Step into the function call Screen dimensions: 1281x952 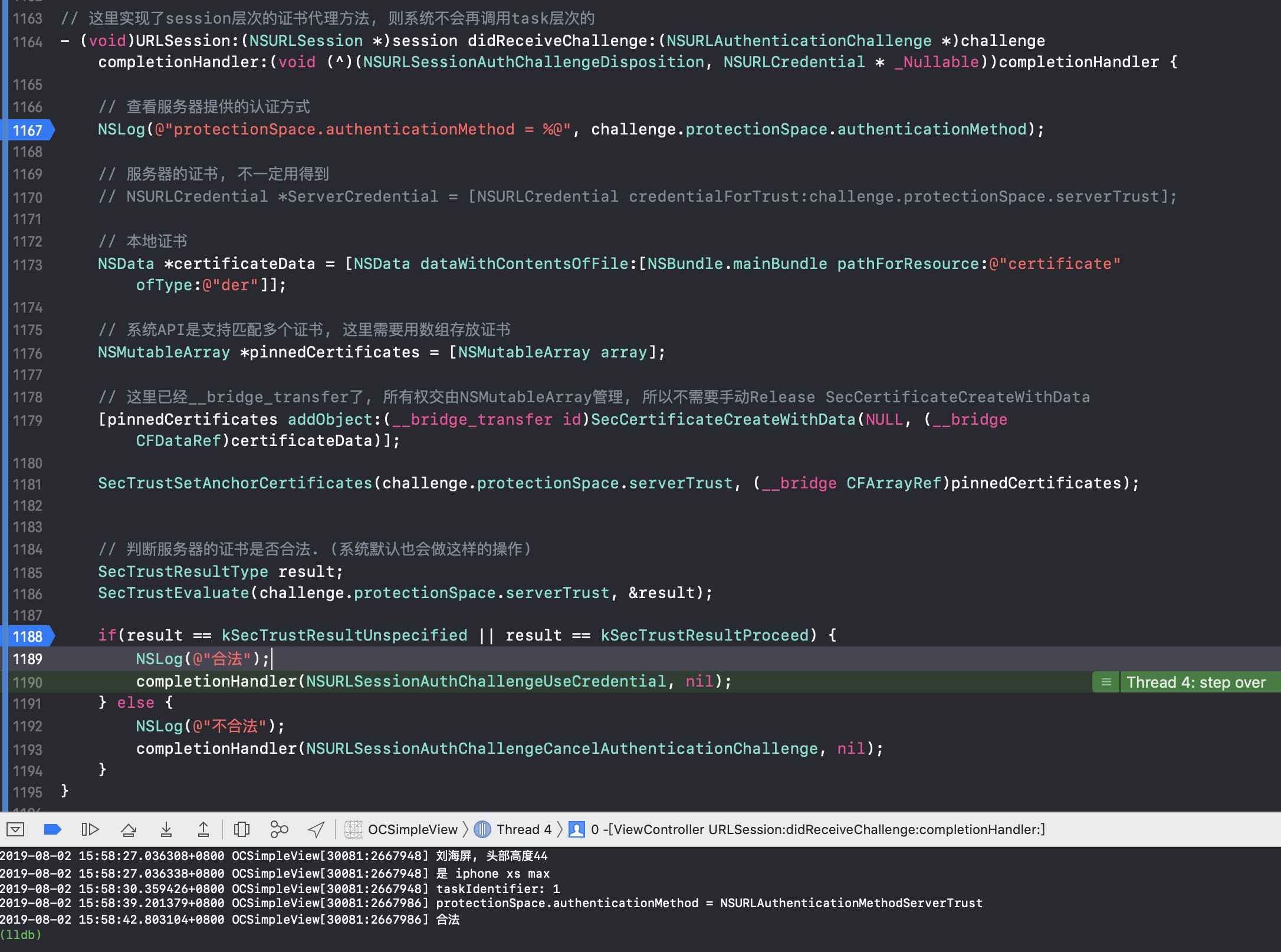click(x=166, y=830)
